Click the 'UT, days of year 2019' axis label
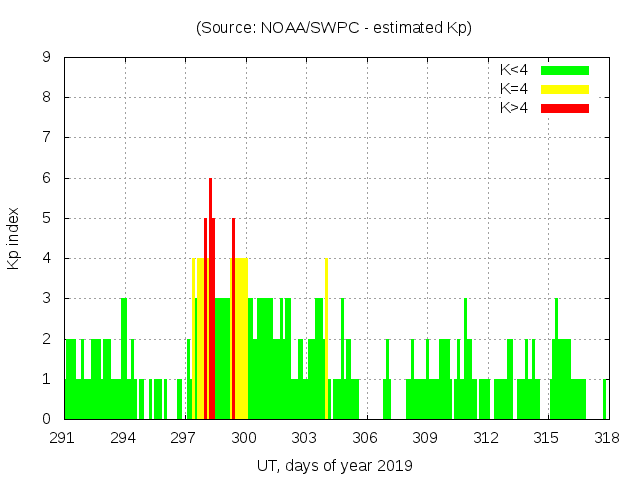This screenshot has height=480, width=640. pos(334,465)
